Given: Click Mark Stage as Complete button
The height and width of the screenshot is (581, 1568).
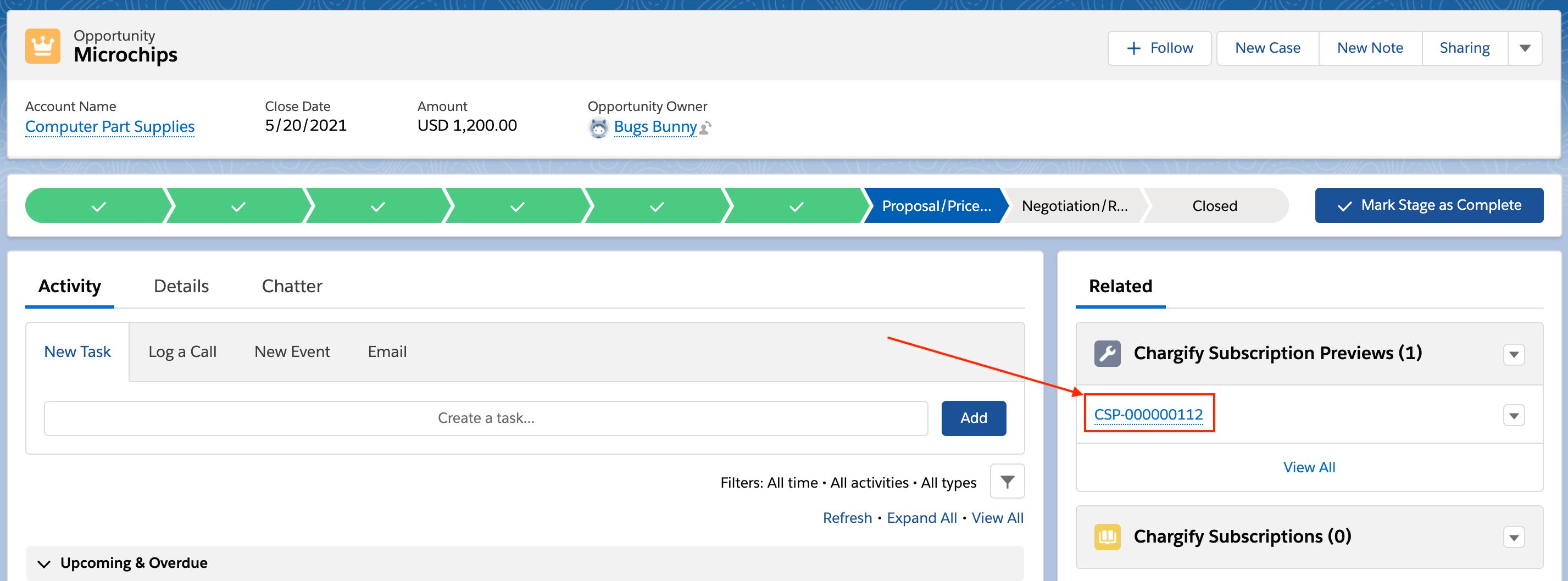Looking at the screenshot, I should (x=1428, y=205).
